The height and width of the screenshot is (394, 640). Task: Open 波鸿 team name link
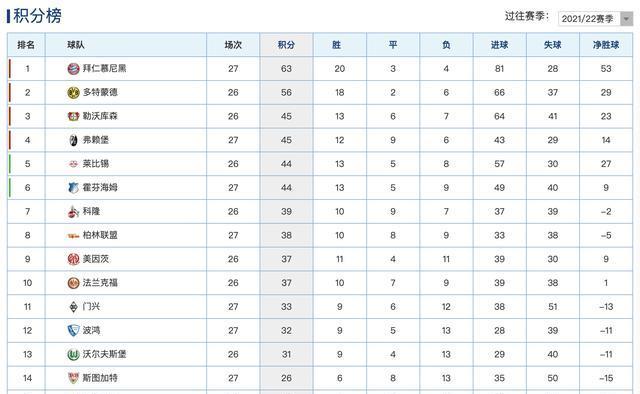click(91, 330)
